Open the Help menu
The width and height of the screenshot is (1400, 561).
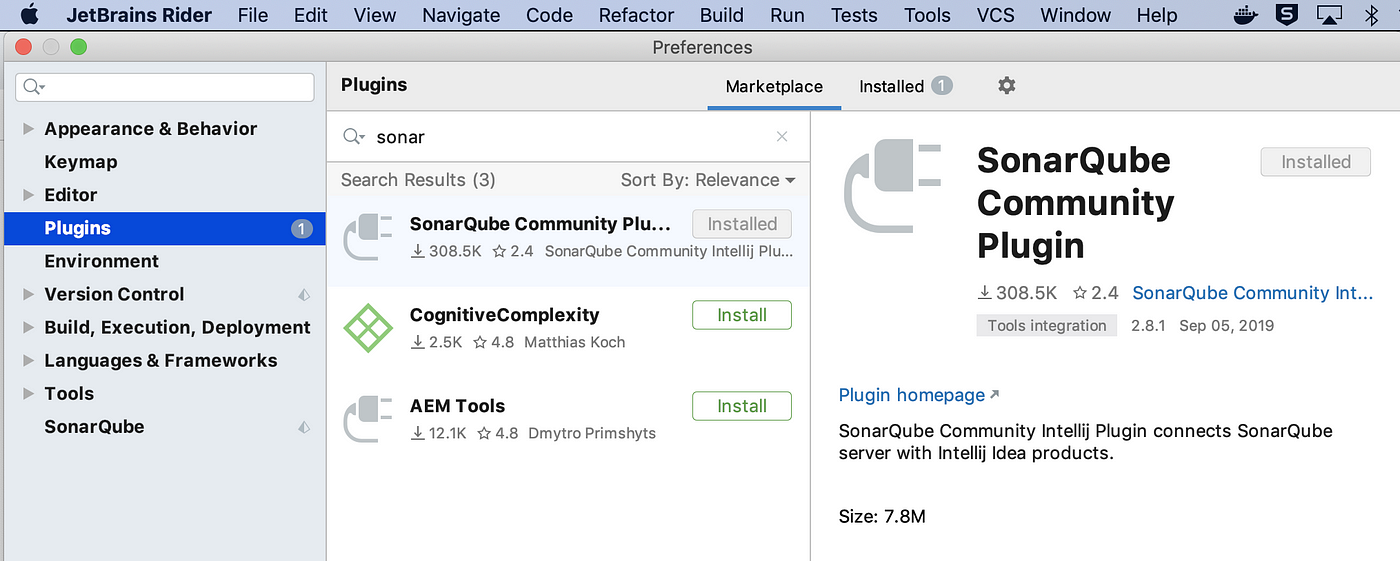point(1157,15)
